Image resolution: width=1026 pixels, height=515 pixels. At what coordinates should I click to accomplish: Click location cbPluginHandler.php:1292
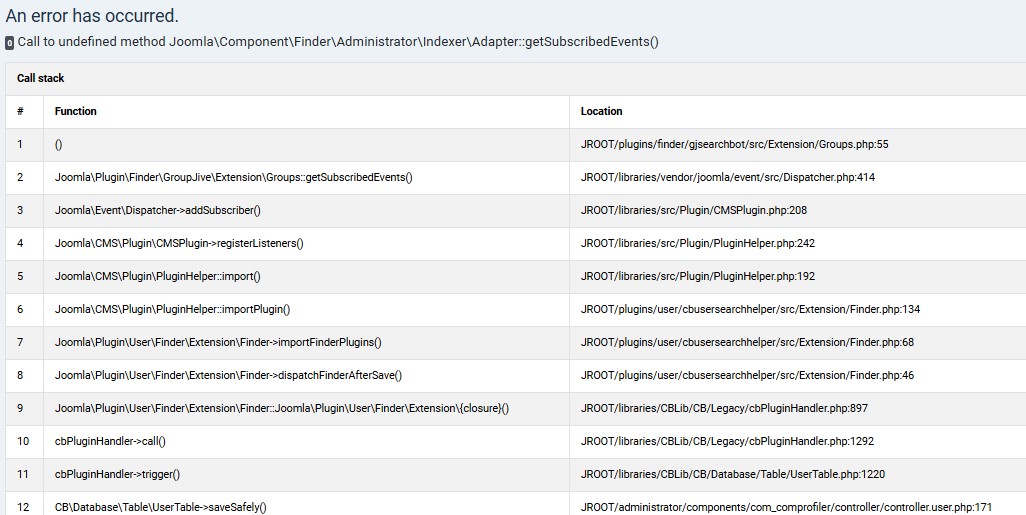click(727, 441)
